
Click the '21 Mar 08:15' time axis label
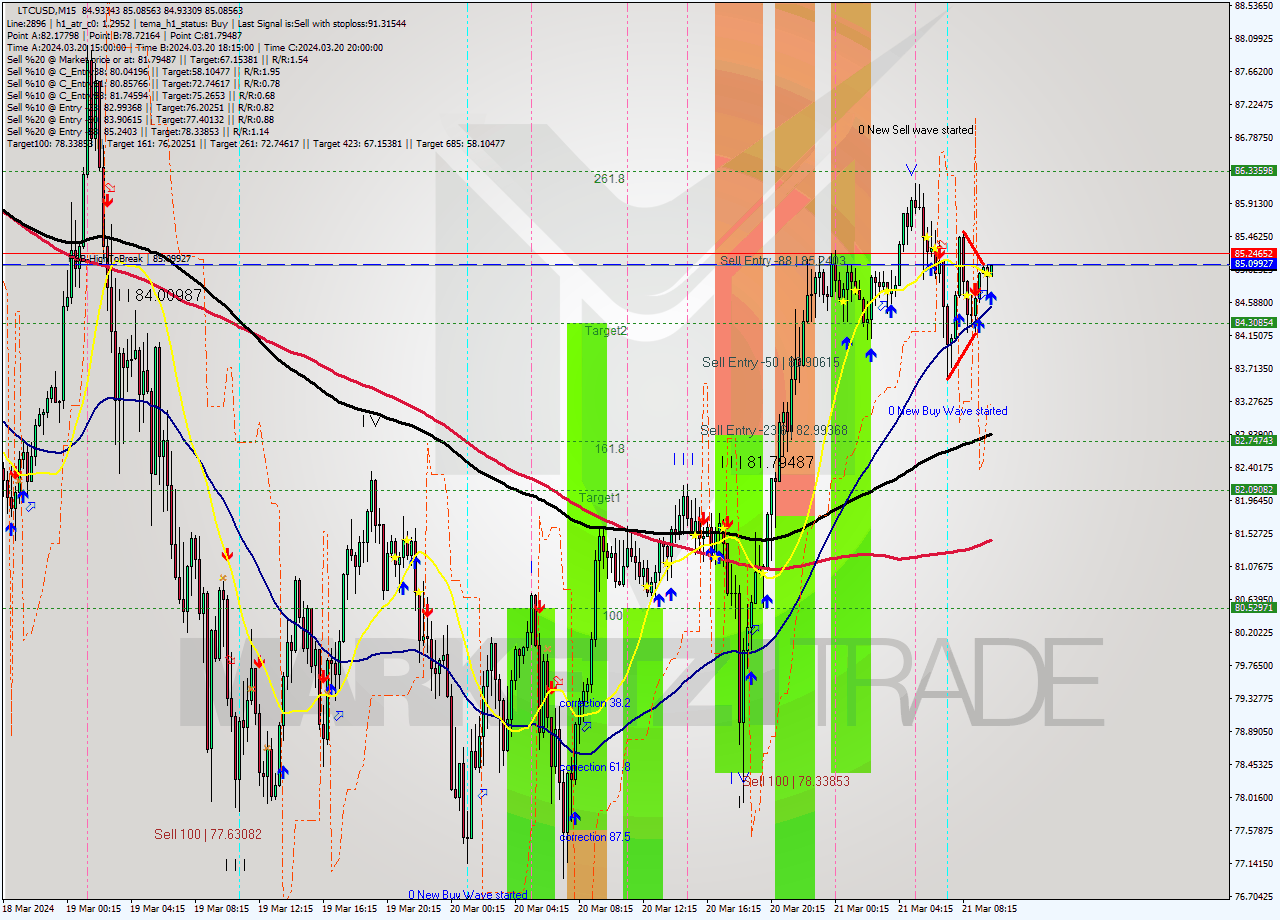coord(989,909)
